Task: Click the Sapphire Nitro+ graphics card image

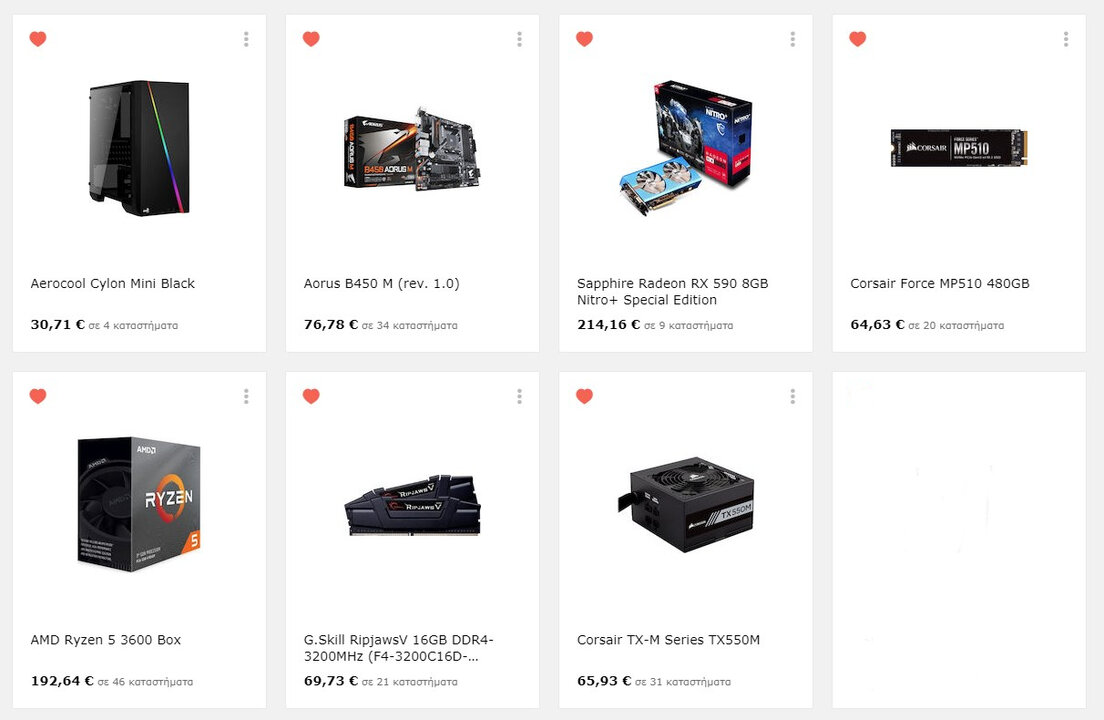Action: tap(686, 148)
